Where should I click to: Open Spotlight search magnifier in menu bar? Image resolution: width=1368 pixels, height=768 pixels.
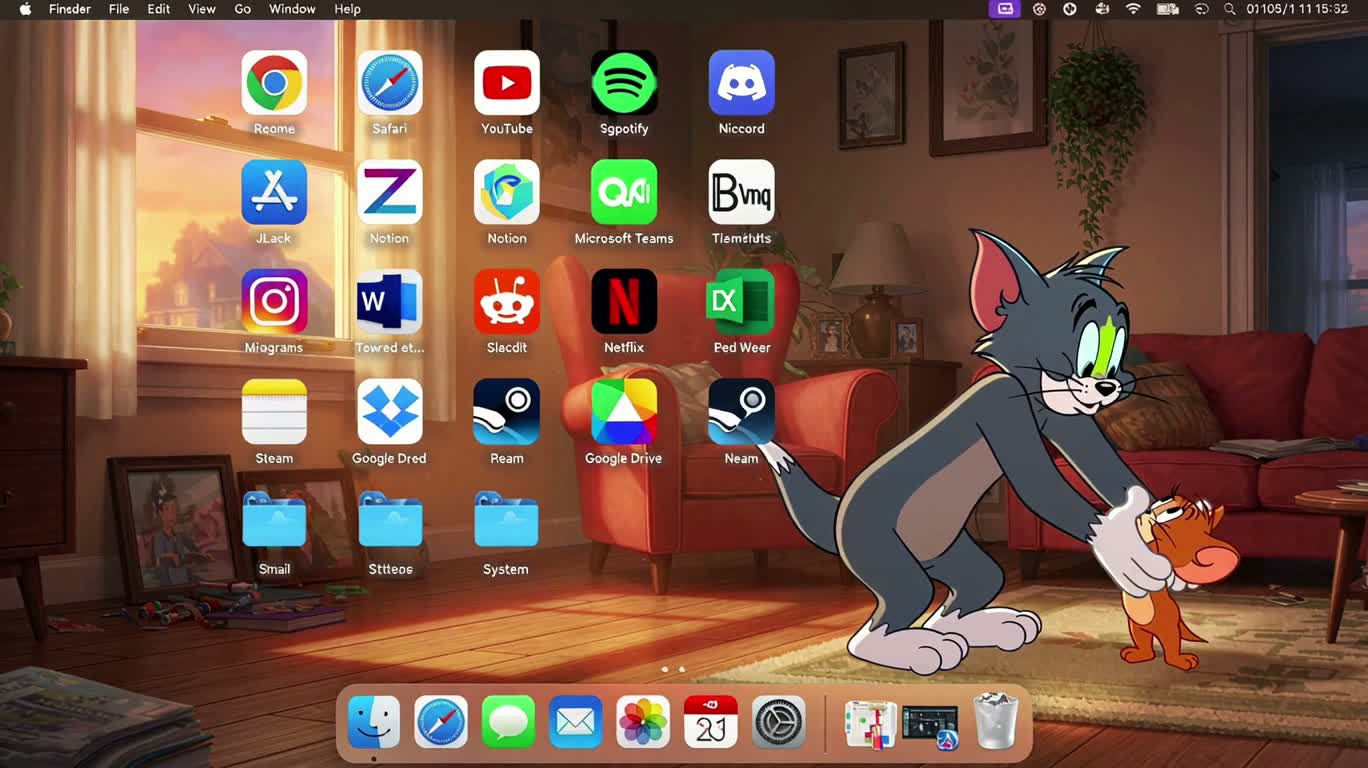tap(1230, 9)
